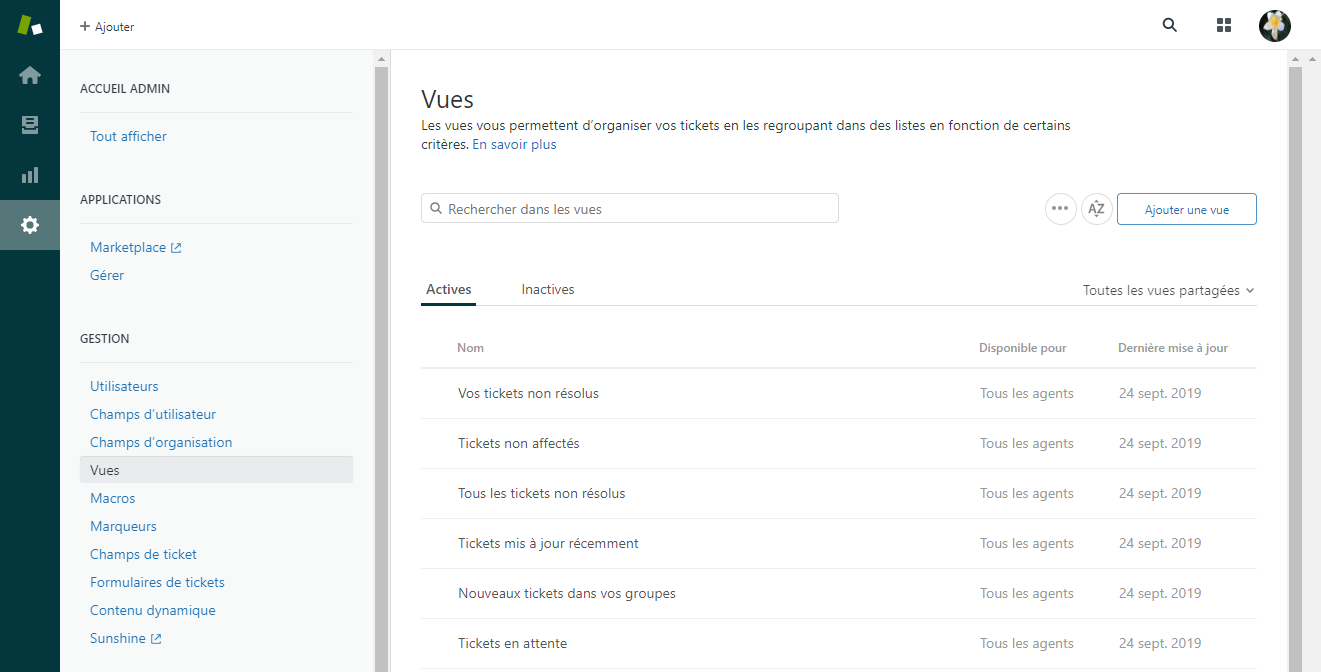Switch to the Inactives tab

pyautogui.click(x=548, y=289)
